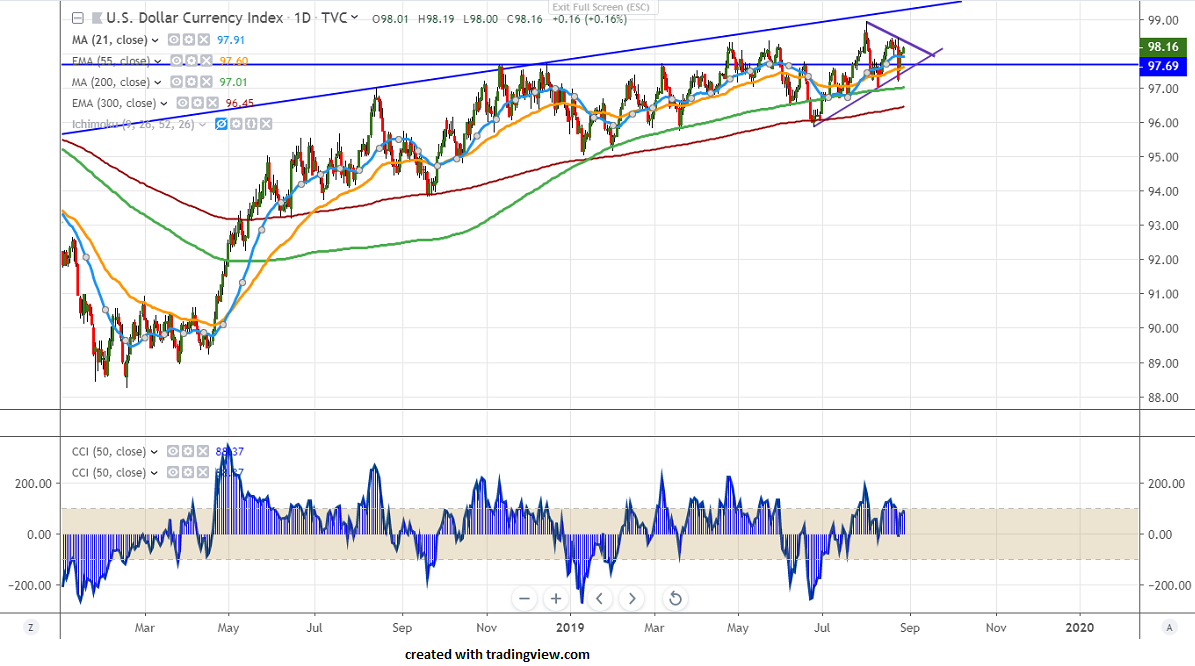Screen dimensions: 1195x666
Task: Zoom in using the plus button
Action: click(x=556, y=599)
